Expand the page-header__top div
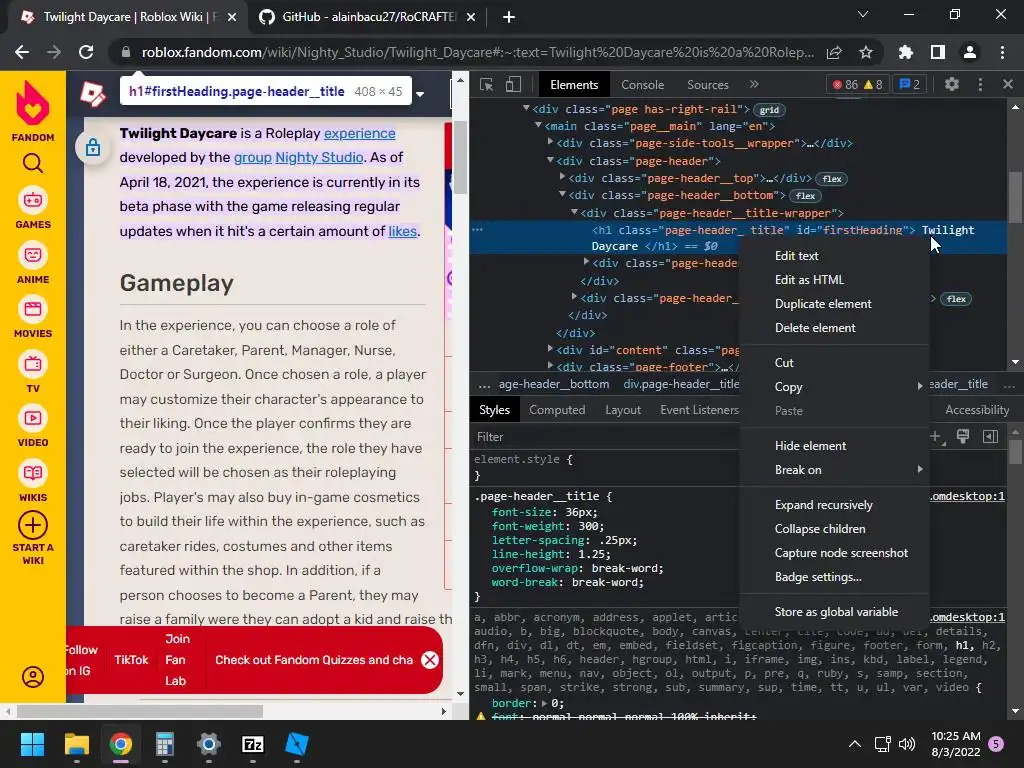 (562, 177)
